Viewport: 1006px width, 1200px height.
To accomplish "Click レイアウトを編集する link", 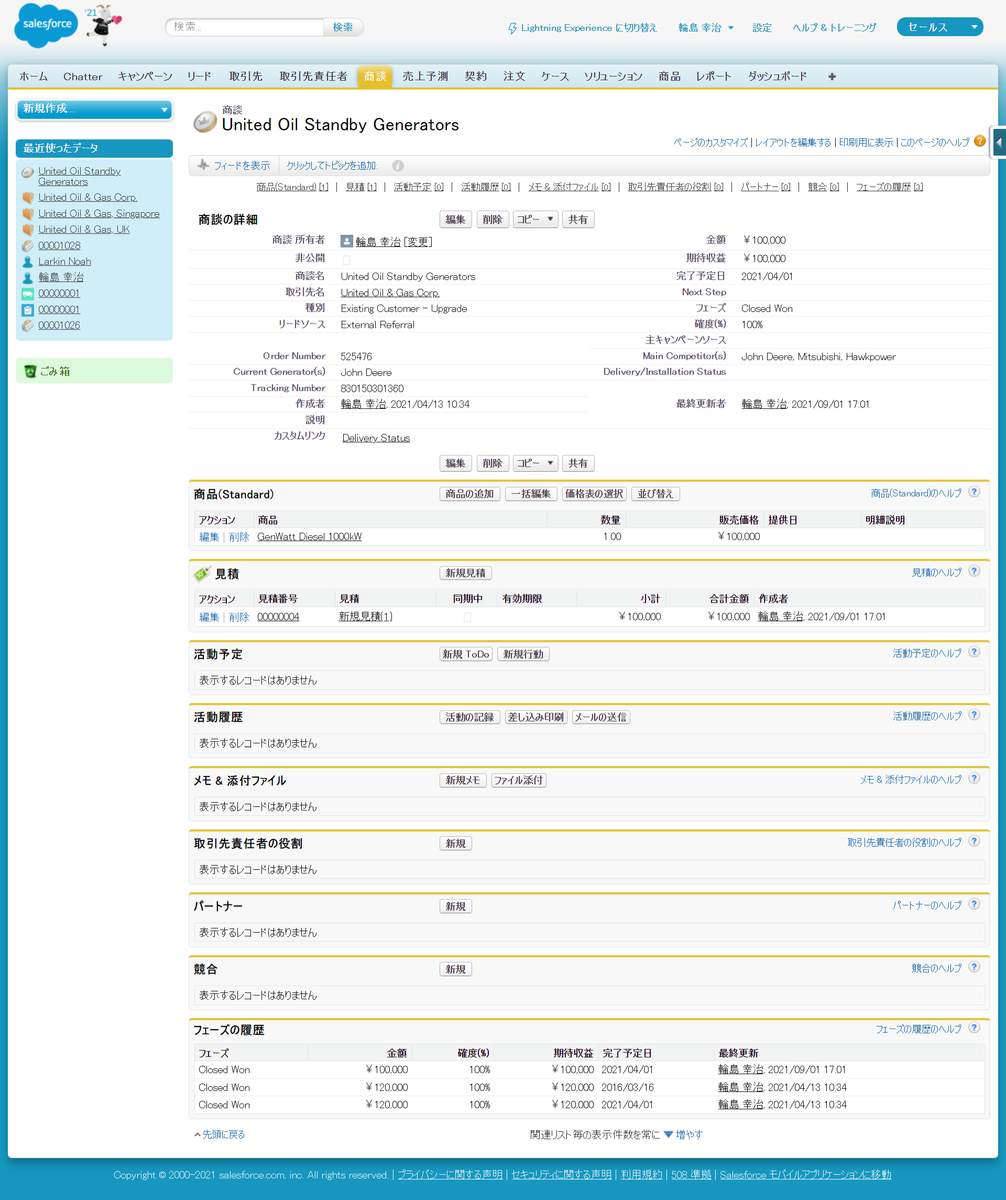I will (x=793, y=143).
